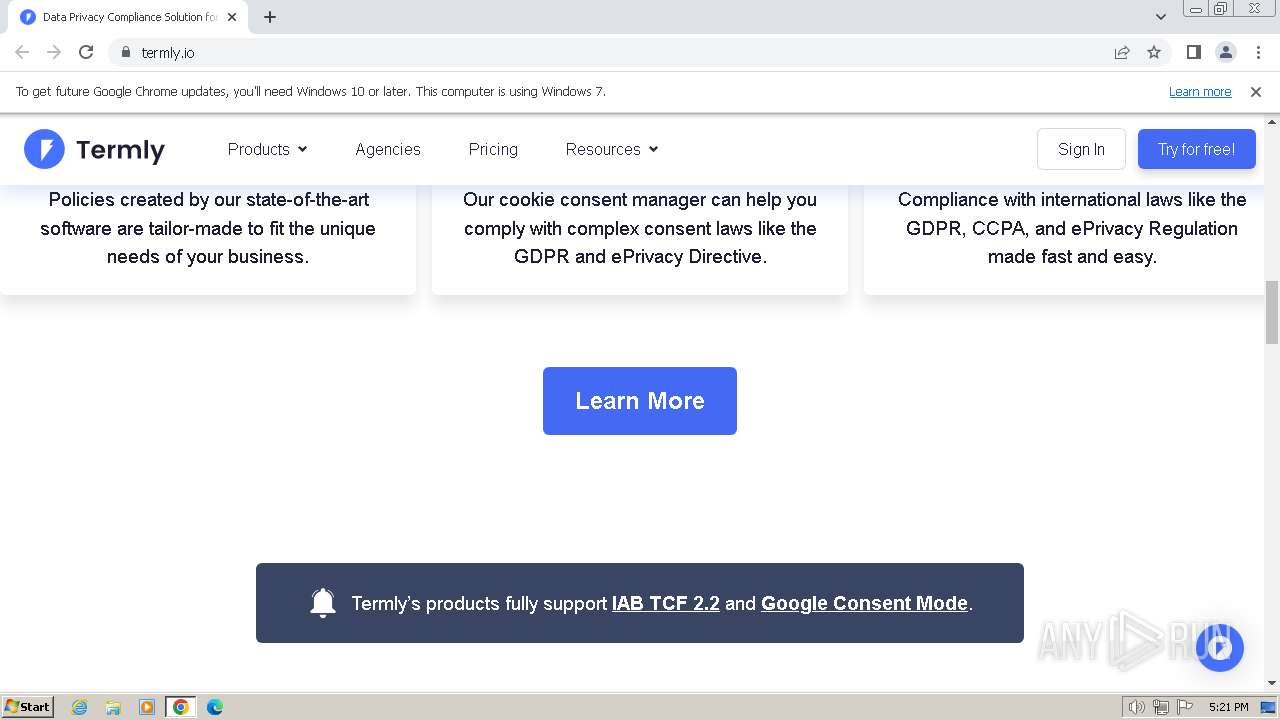This screenshot has height=720, width=1280.
Task: Share this page icon in address bar
Action: pyautogui.click(x=1122, y=52)
